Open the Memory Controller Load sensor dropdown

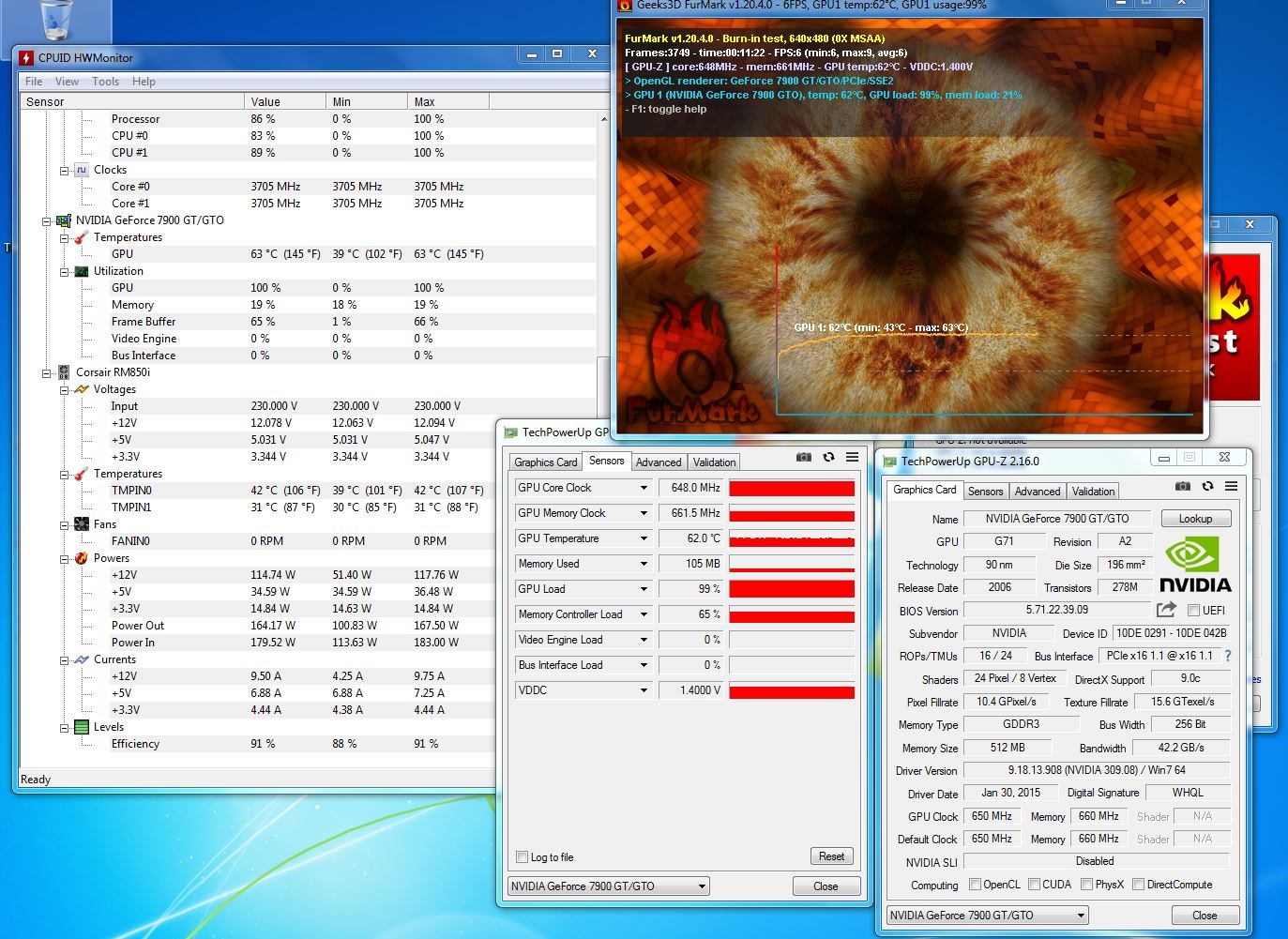[x=644, y=614]
